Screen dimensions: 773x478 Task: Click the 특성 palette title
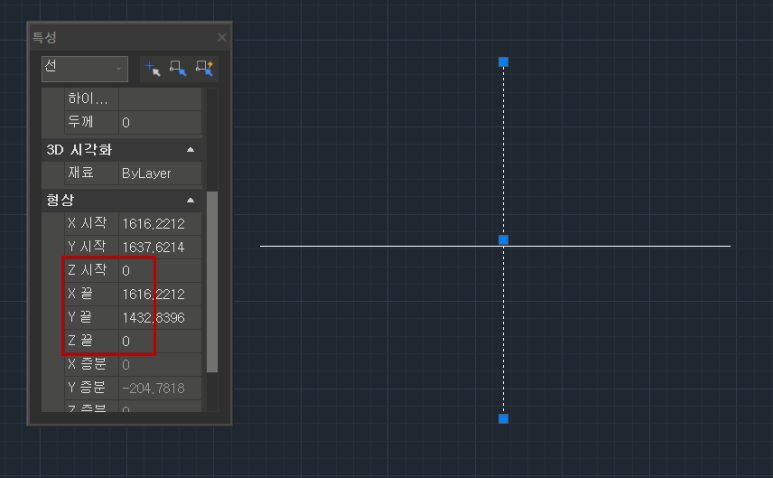44,37
